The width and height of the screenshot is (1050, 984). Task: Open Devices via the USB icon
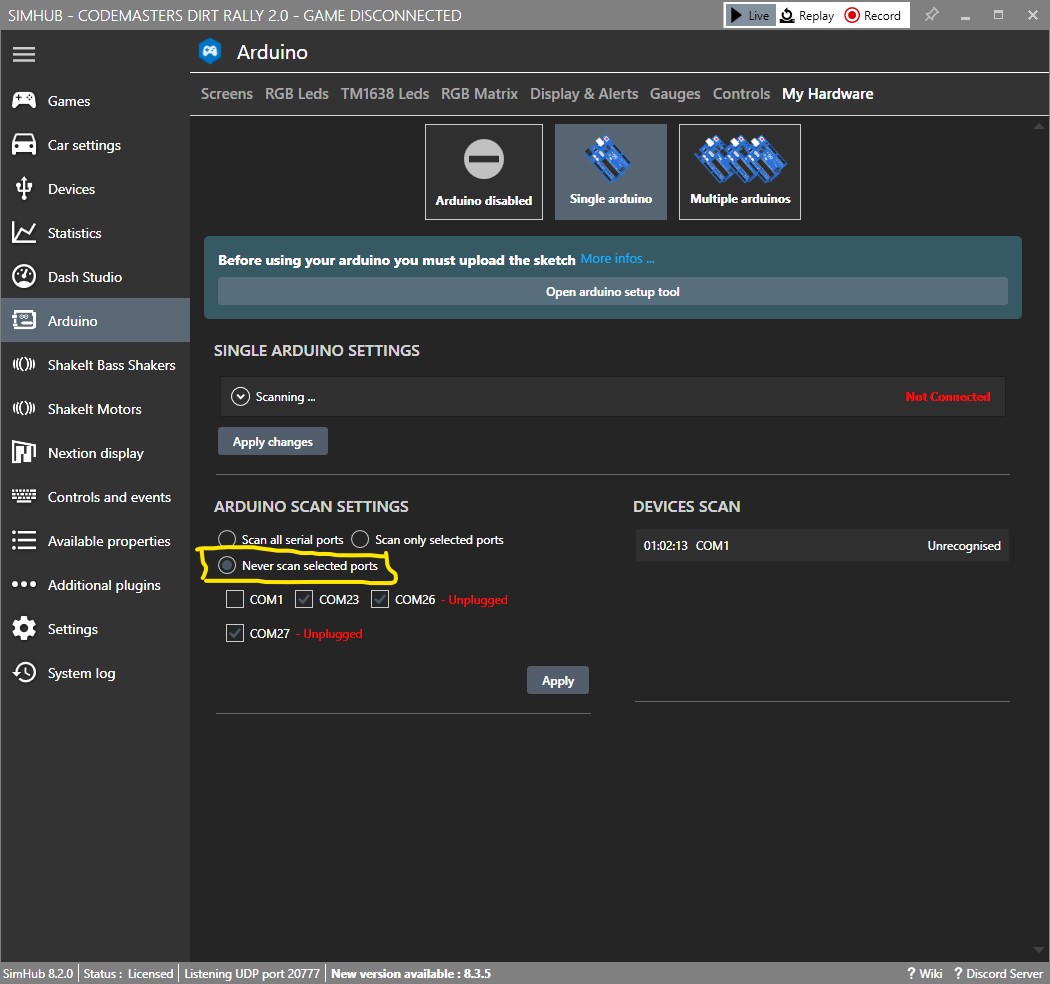point(24,189)
